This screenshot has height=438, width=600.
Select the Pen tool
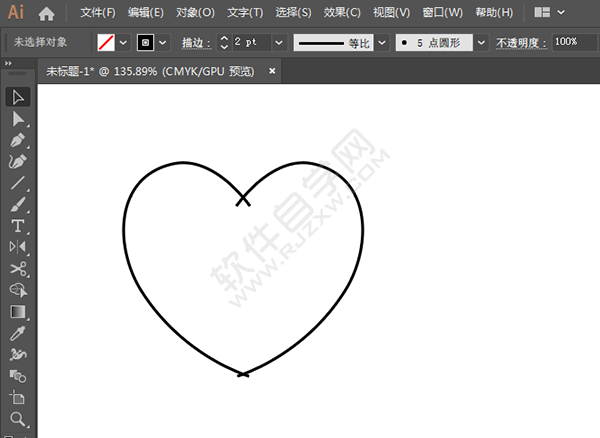point(18,140)
